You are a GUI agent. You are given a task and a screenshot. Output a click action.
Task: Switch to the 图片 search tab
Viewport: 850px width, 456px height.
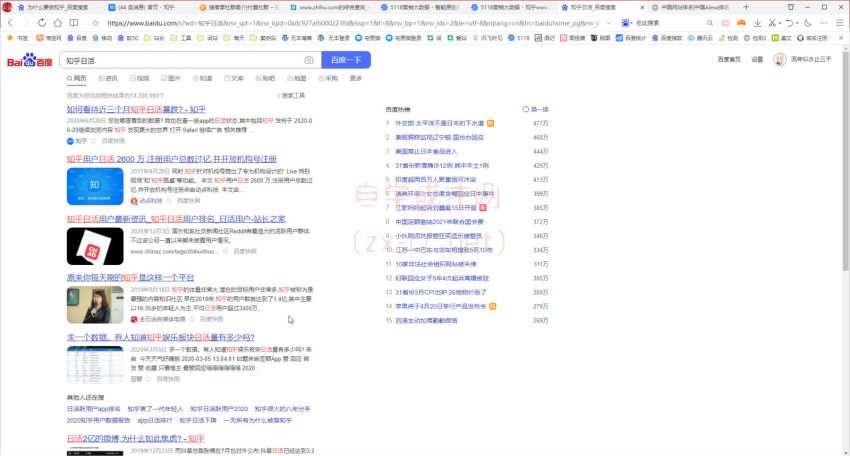(x=171, y=78)
